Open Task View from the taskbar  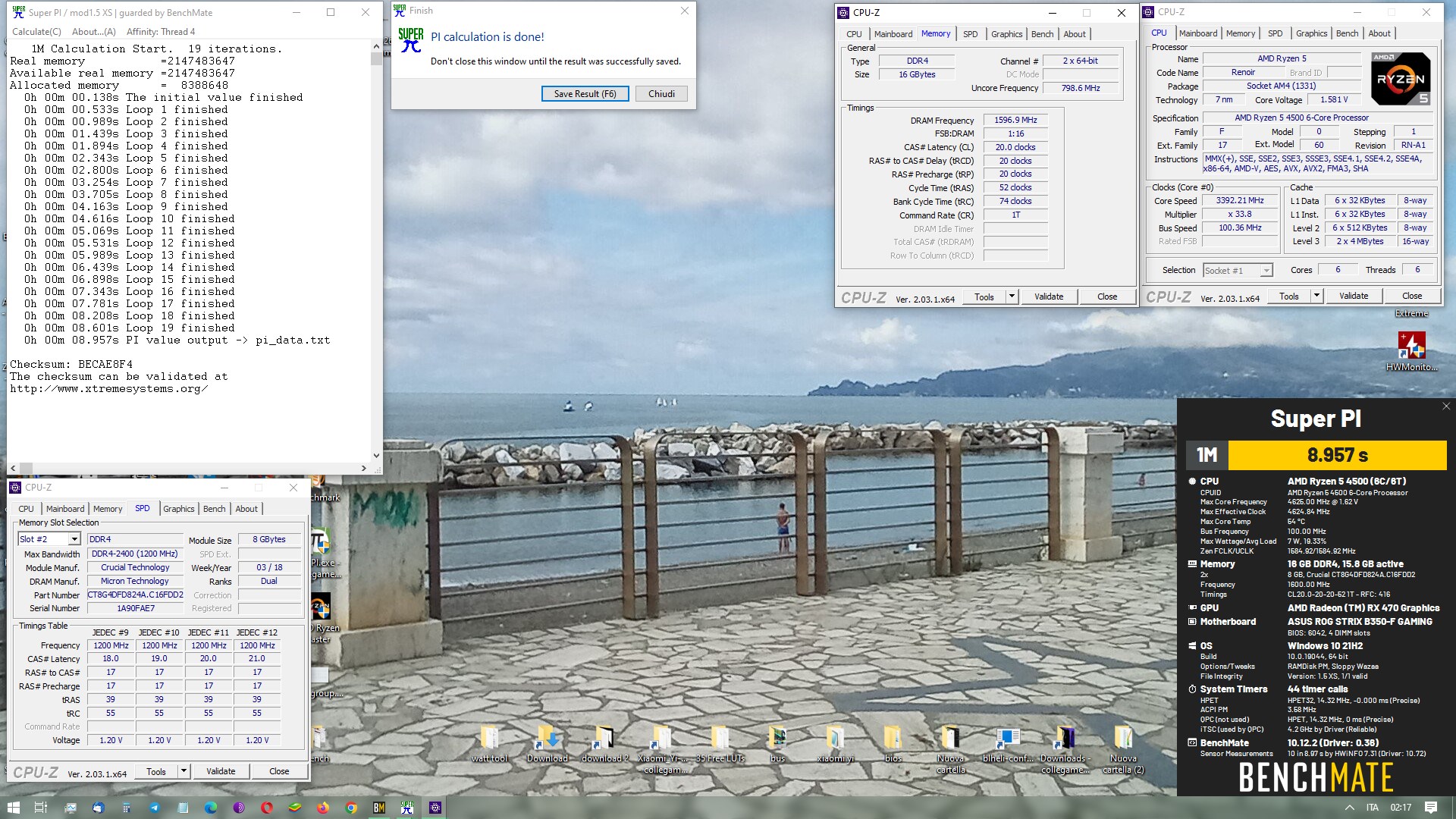point(41,808)
